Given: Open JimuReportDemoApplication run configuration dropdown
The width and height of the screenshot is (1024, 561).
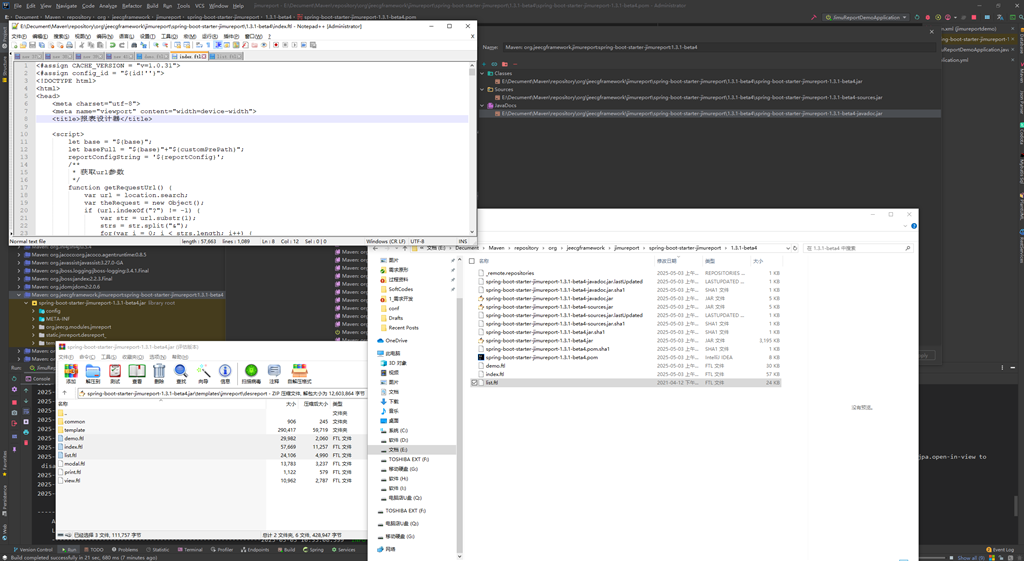Looking at the screenshot, I should 866,18.
